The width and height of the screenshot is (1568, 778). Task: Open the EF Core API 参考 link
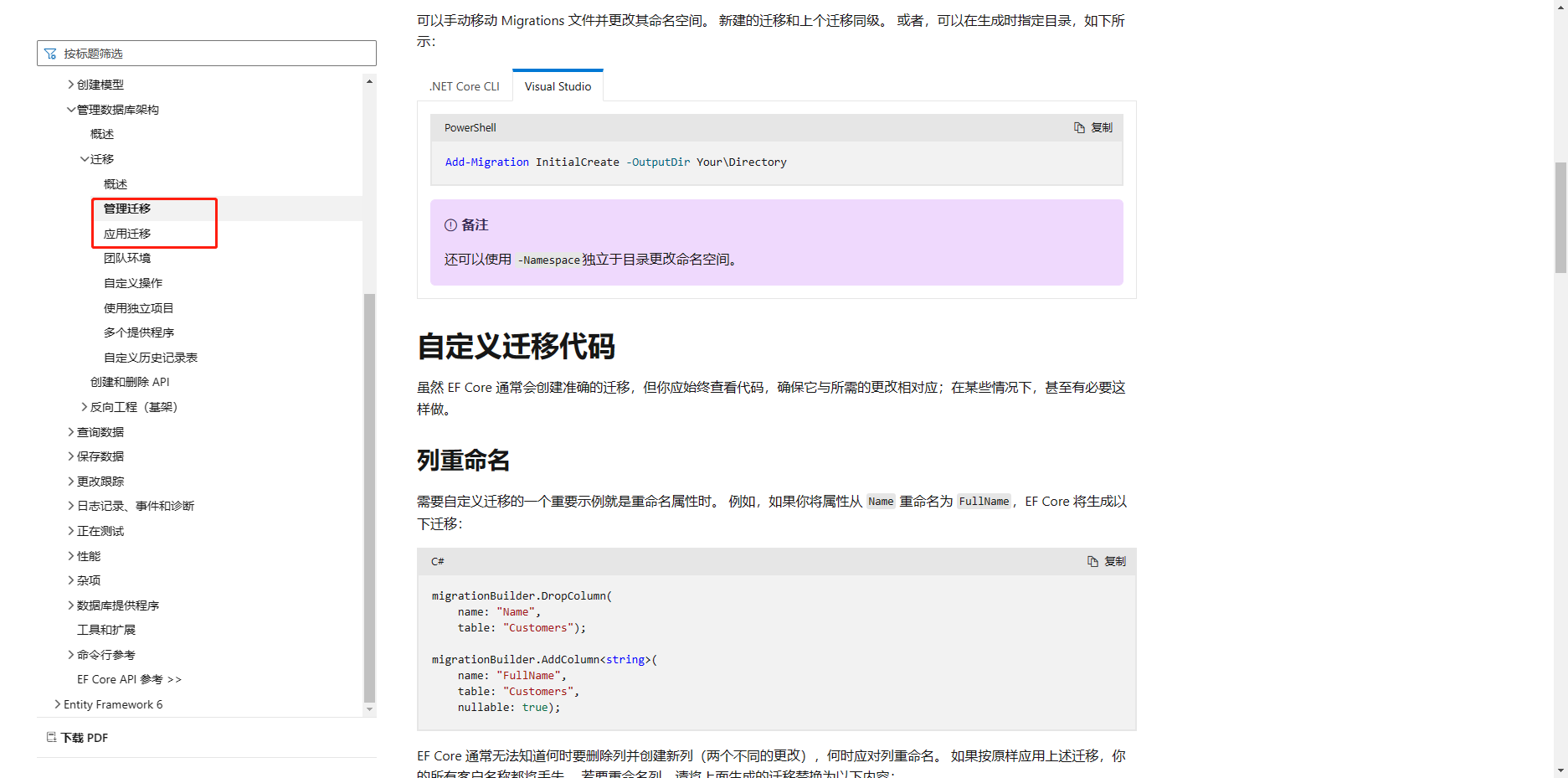click(x=129, y=679)
